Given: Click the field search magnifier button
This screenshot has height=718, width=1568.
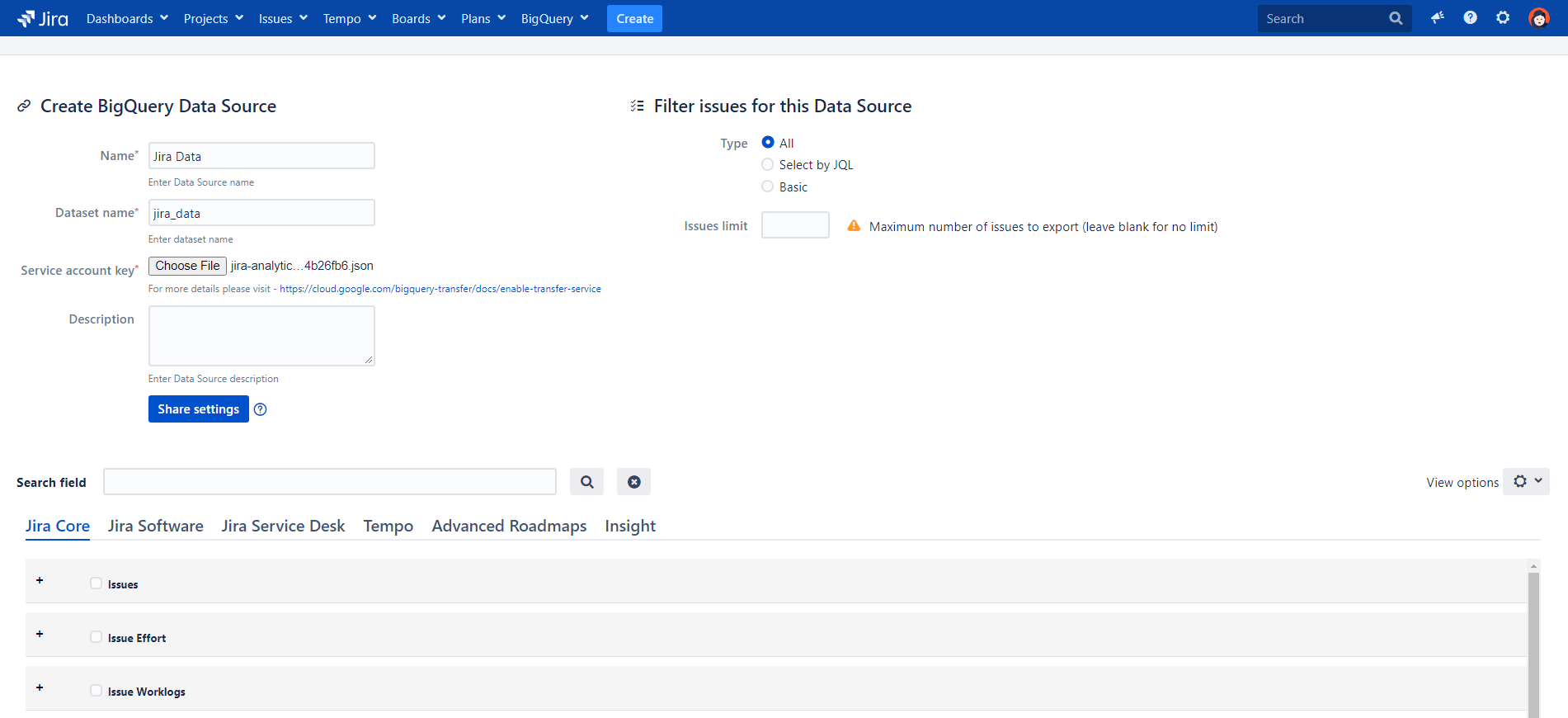Looking at the screenshot, I should pos(586,482).
